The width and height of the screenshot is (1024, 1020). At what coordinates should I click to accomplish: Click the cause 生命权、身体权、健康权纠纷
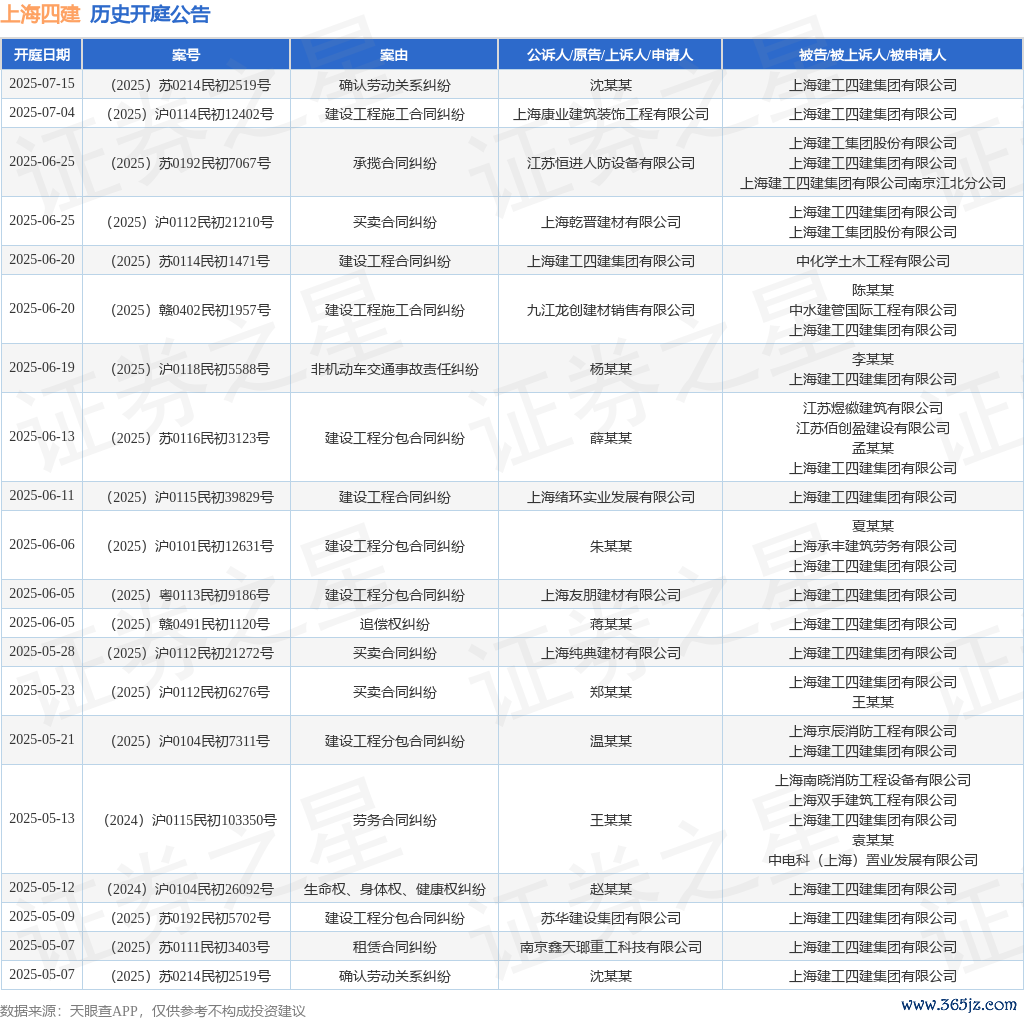(394, 889)
